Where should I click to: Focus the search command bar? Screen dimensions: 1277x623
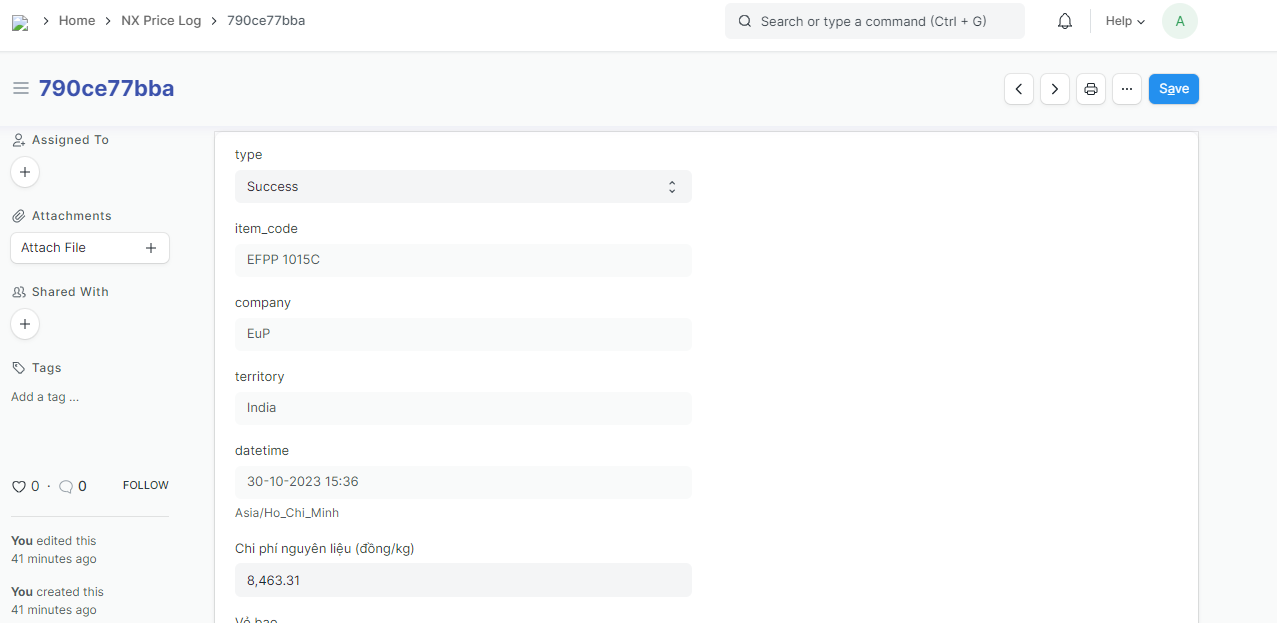(874, 21)
